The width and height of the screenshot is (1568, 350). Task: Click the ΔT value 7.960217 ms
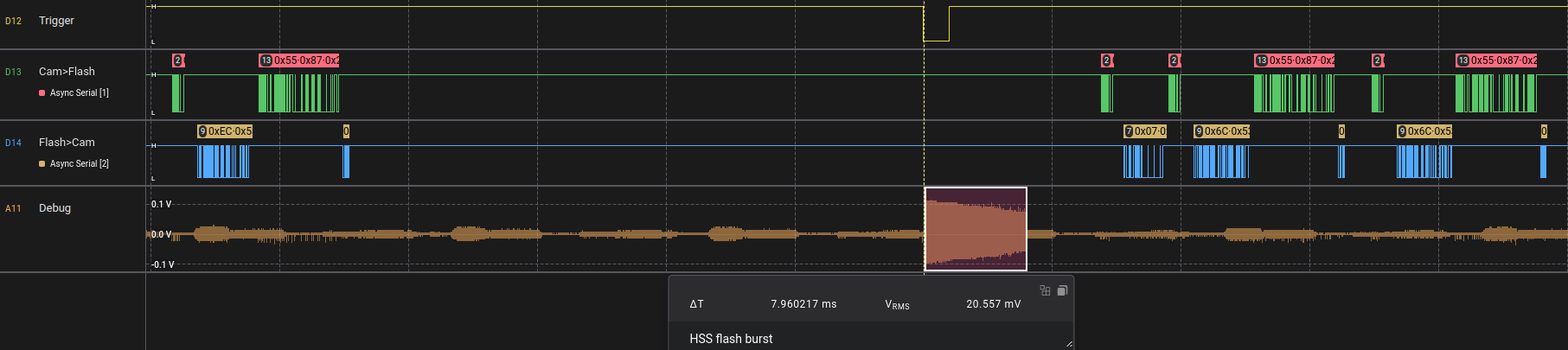pyautogui.click(x=803, y=304)
